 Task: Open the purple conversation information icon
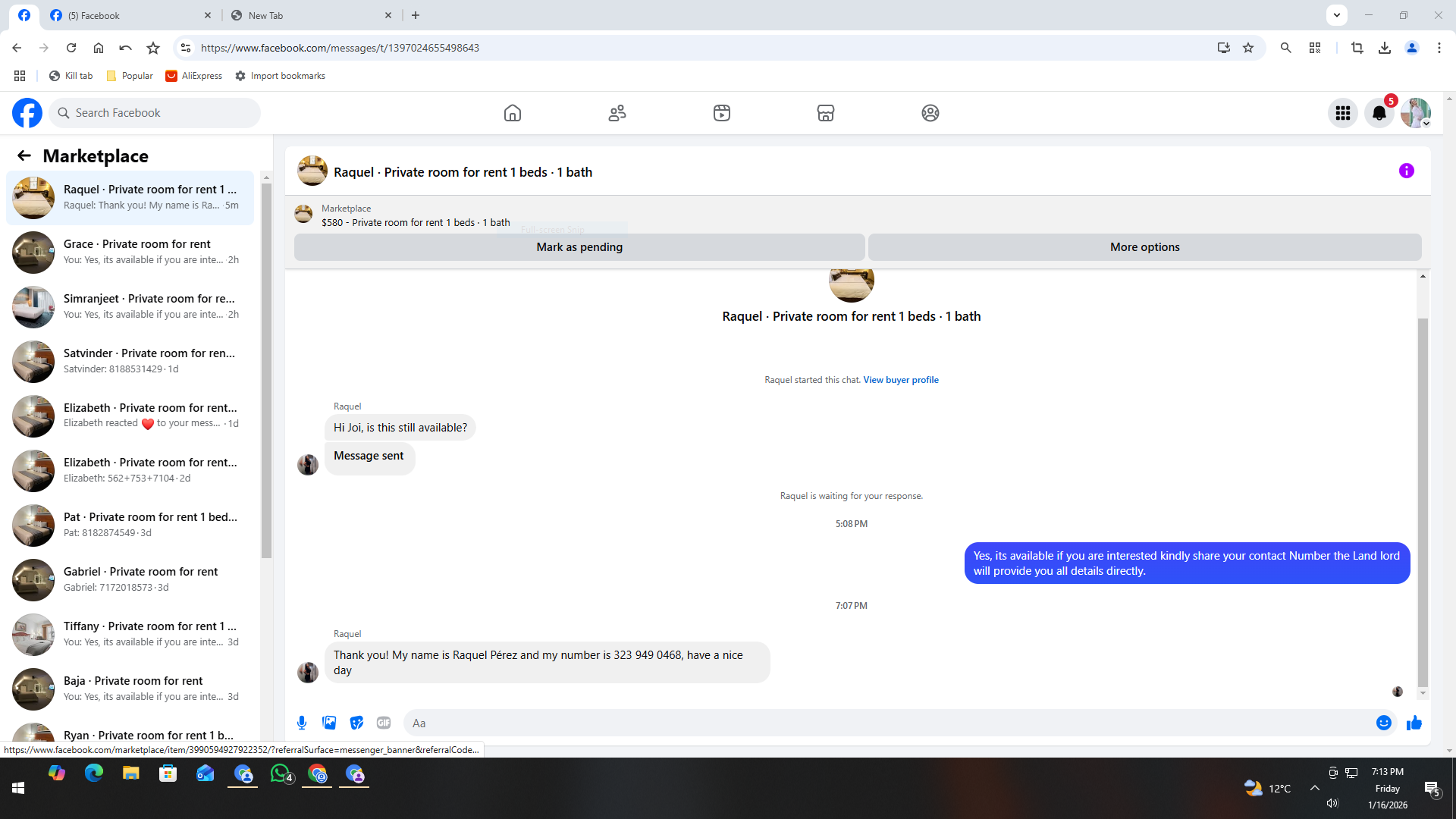click(x=1406, y=171)
